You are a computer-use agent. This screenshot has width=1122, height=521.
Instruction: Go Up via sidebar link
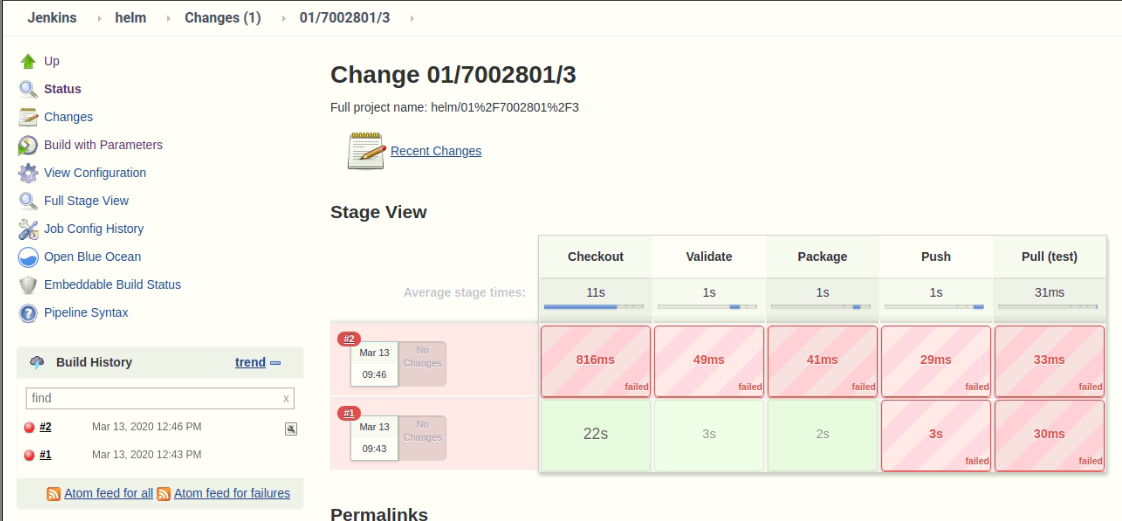tap(52, 61)
